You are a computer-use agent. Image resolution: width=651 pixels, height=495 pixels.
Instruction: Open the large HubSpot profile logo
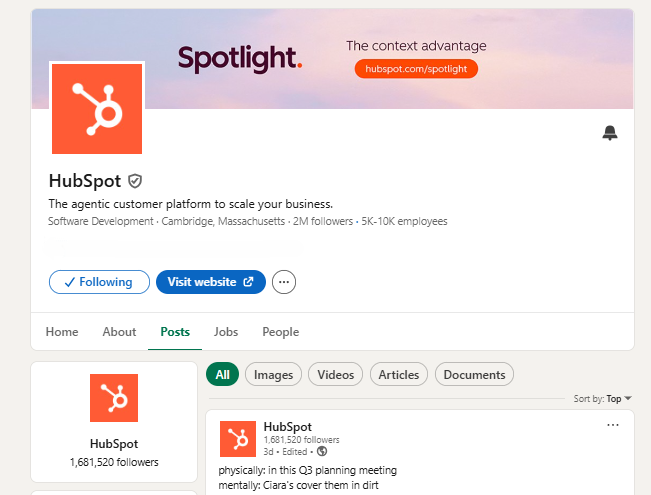97,109
